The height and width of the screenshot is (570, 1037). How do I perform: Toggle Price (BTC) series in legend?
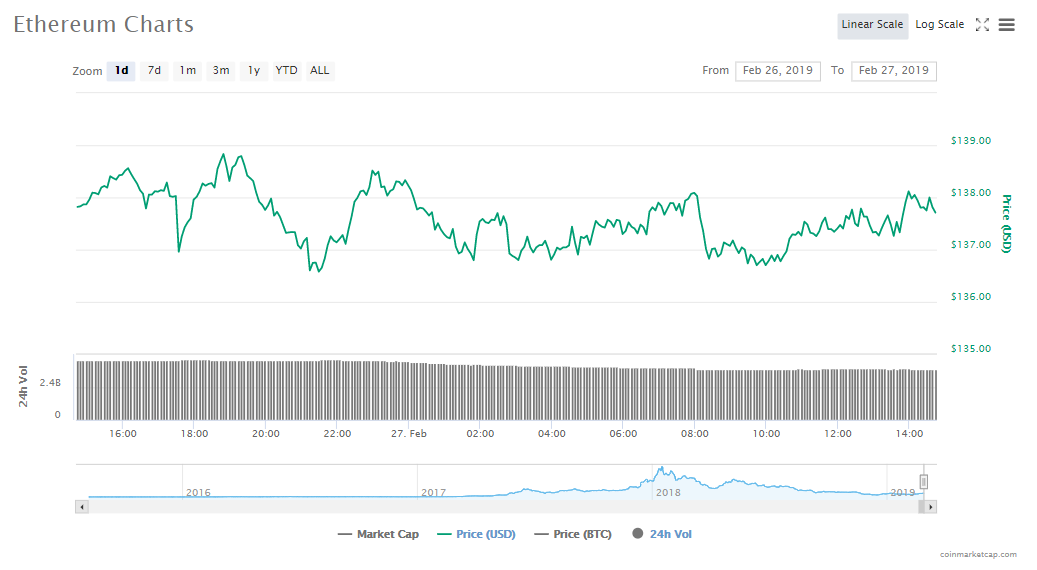coord(573,534)
